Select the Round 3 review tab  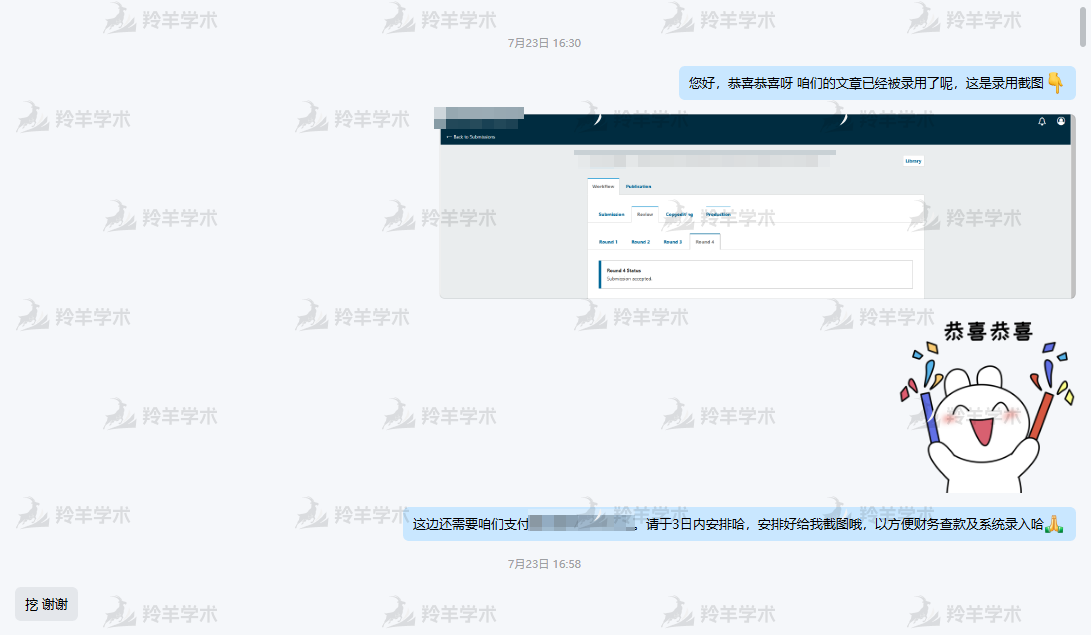tap(673, 242)
